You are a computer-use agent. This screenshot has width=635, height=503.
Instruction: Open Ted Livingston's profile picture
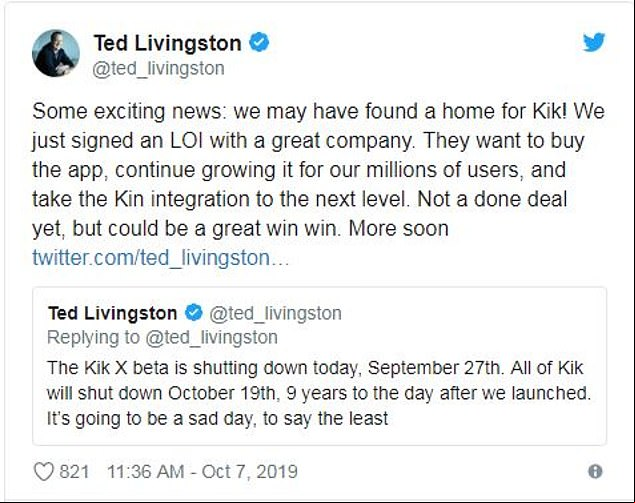pyautogui.click(x=56, y=53)
